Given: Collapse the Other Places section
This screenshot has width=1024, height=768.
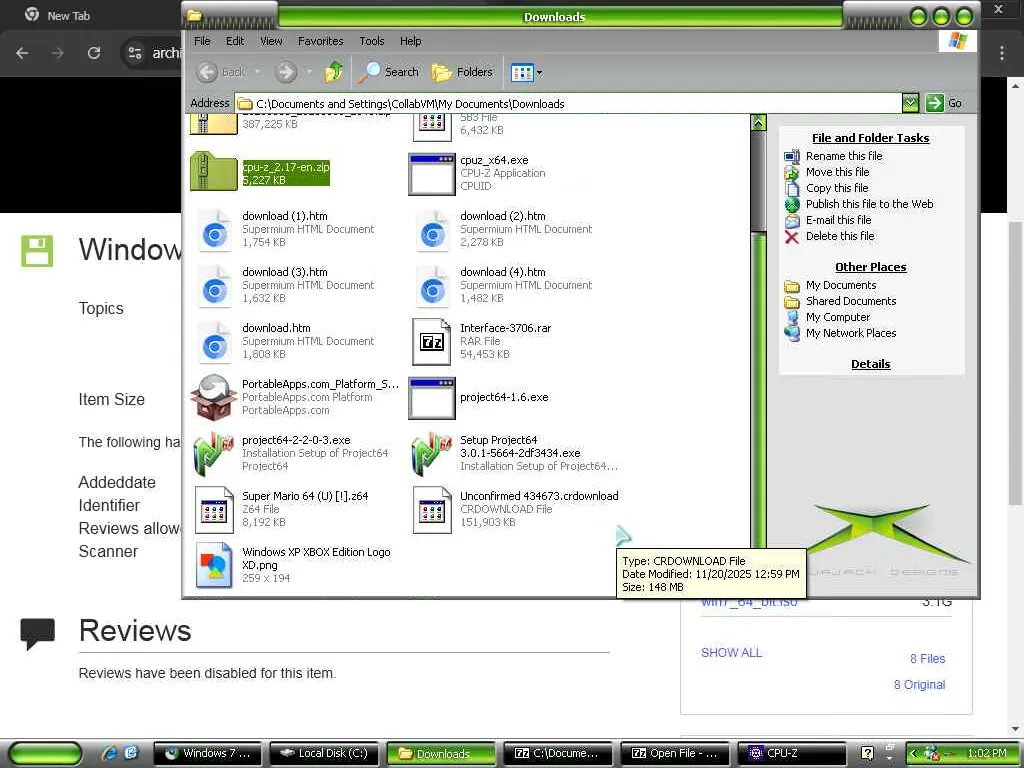Looking at the screenshot, I should [x=871, y=267].
